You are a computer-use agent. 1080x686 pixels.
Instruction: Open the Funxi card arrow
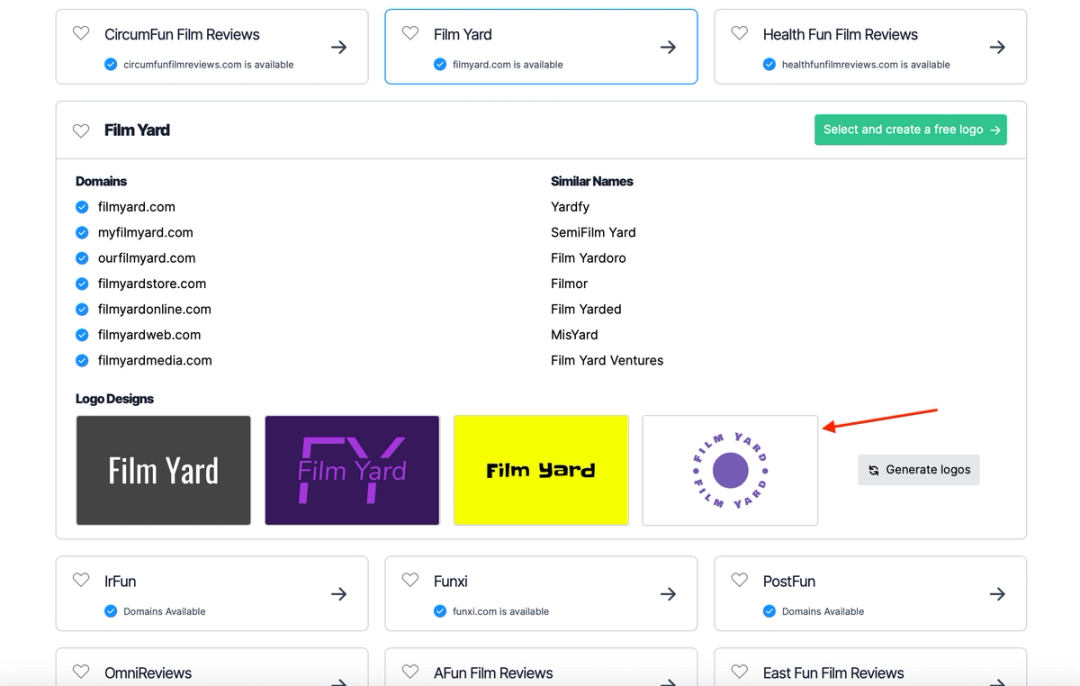[667, 594]
